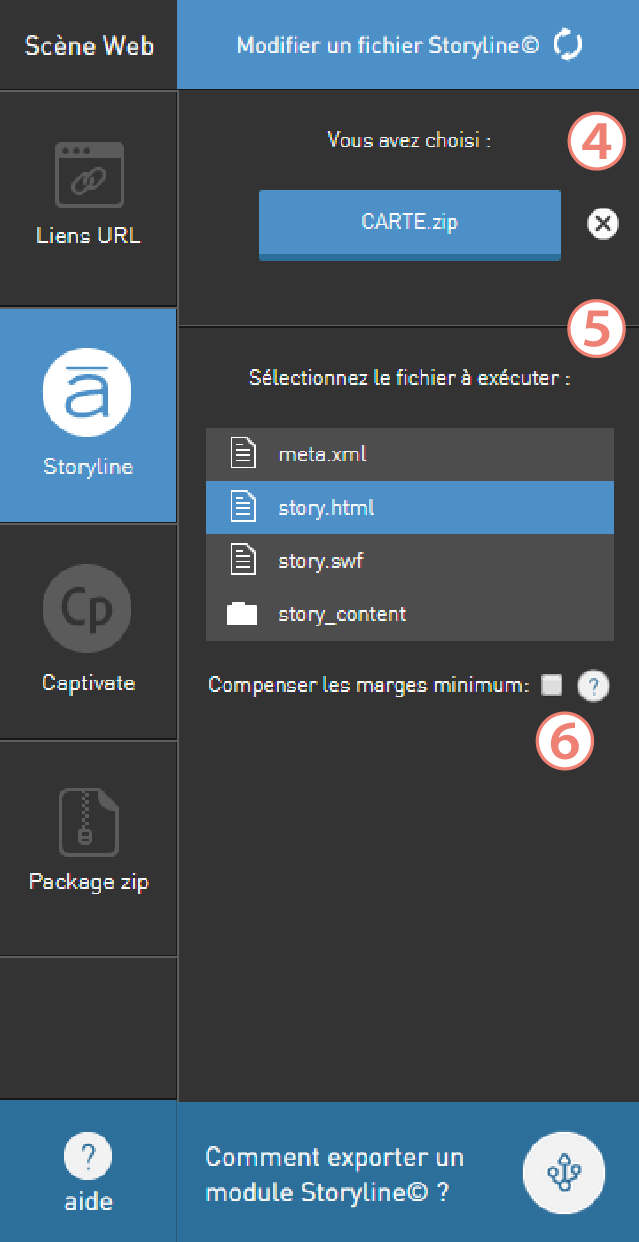This screenshot has height=1242, width=639.
Task: Select the Storyline logo icon
Action: click(x=88, y=394)
